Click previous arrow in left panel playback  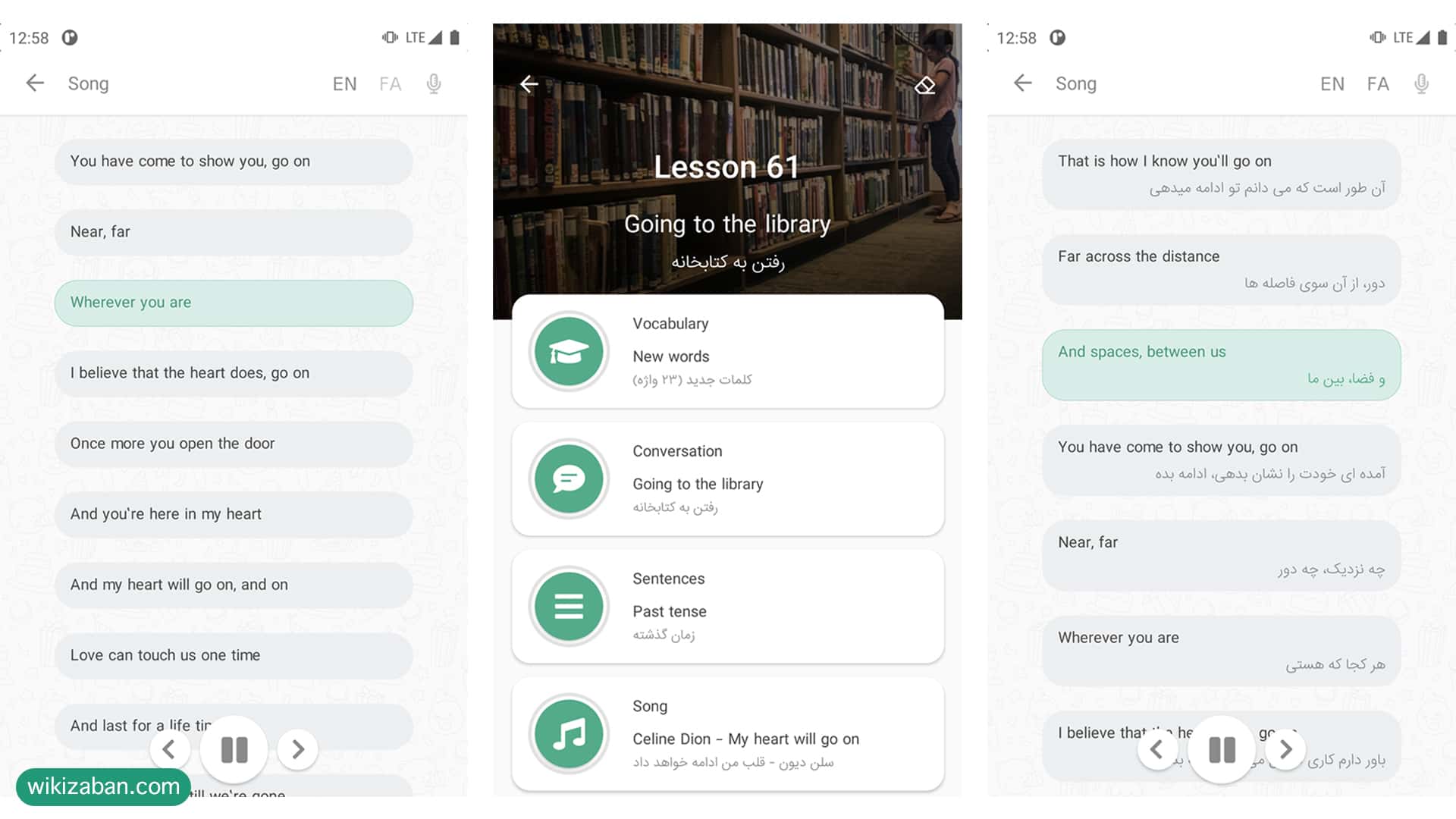[169, 748]
